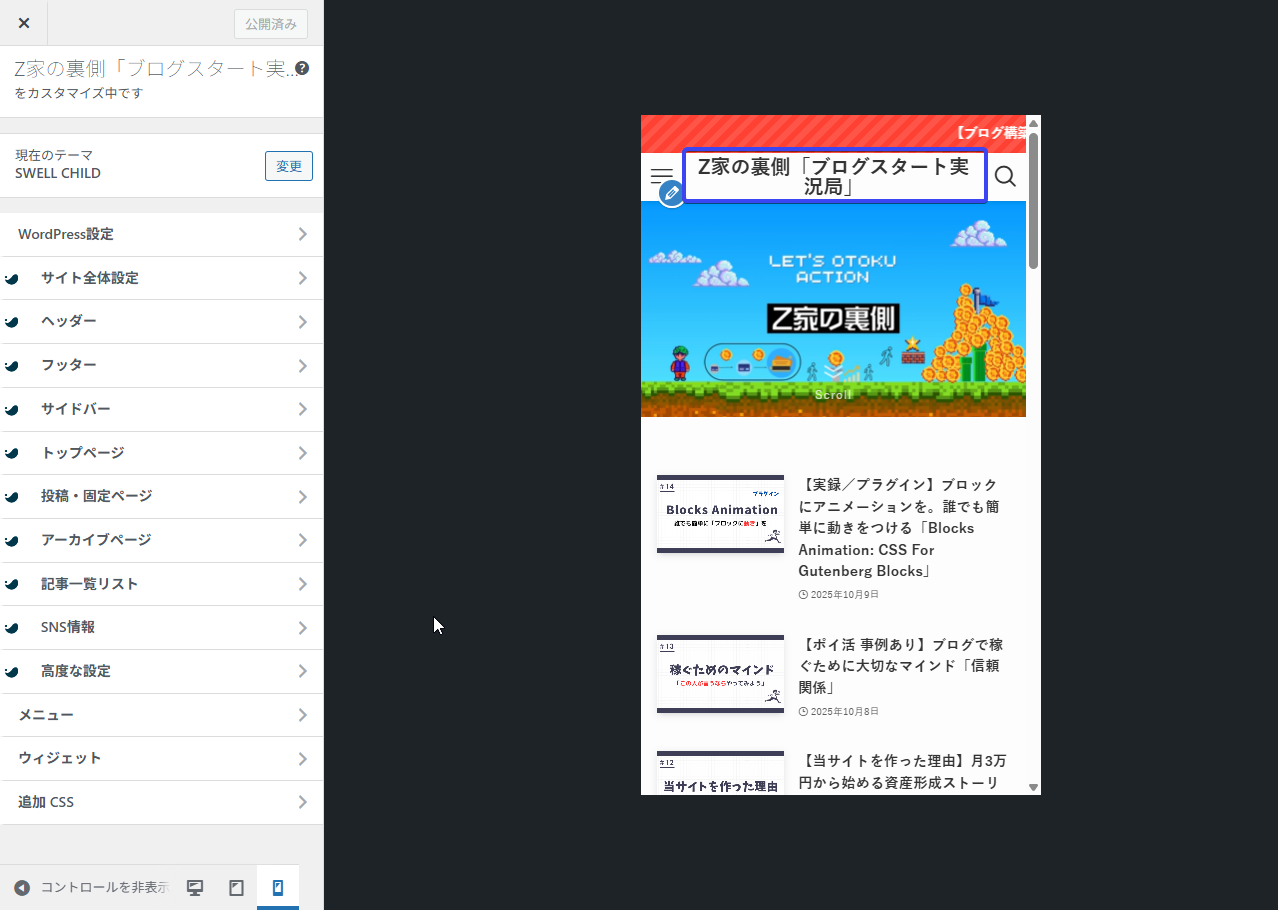Open the 稼ぐためのマインド post title link
Screen dimensions: 1278x910
900,666
